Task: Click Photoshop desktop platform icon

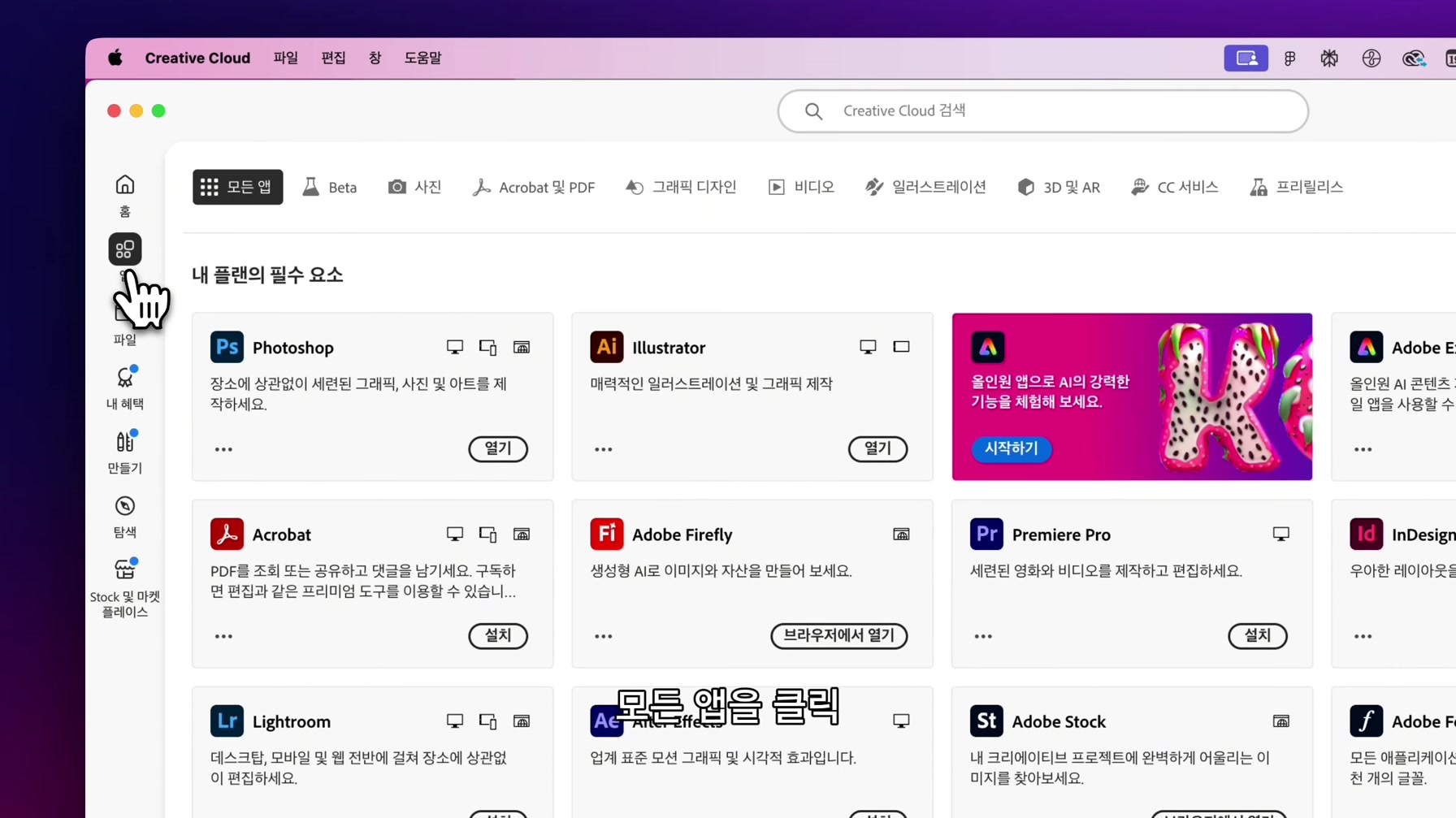Action: [455, 347]
